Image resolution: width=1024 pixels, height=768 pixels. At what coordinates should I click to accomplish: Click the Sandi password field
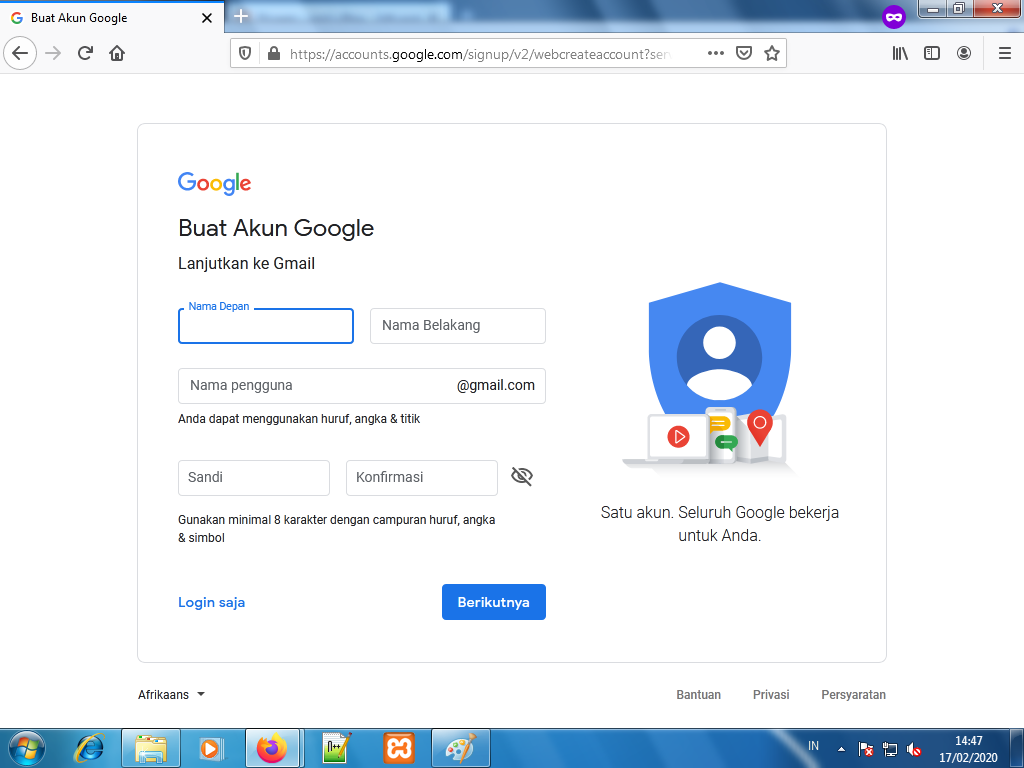(254, 478)
